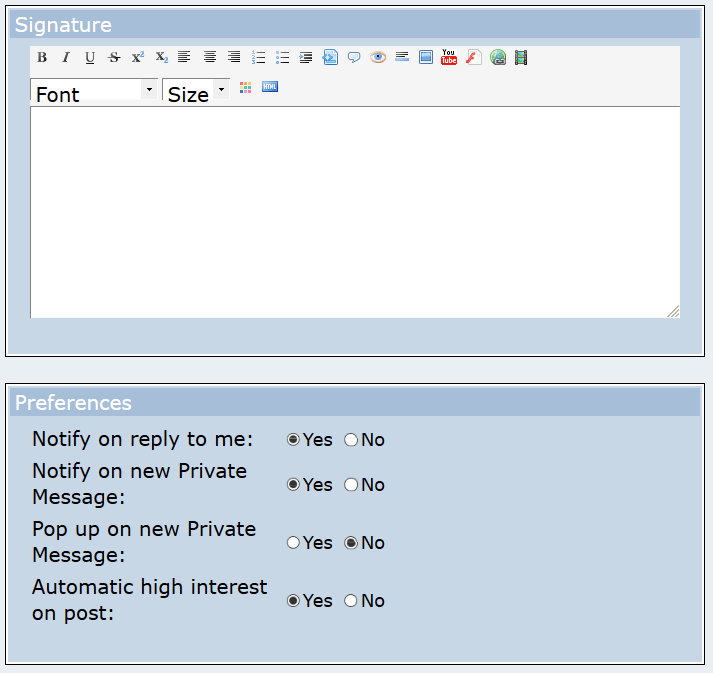The width and height of the screenshot is (713, 673).
Task: Insert an ordered numbered list
Action: point(258,57)
